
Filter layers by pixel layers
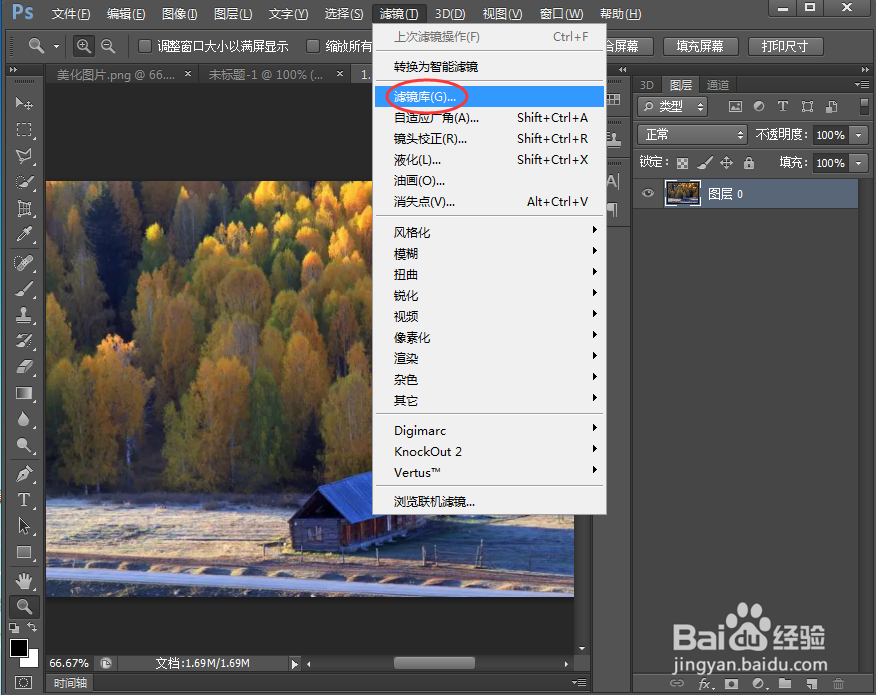coord(735,106)
